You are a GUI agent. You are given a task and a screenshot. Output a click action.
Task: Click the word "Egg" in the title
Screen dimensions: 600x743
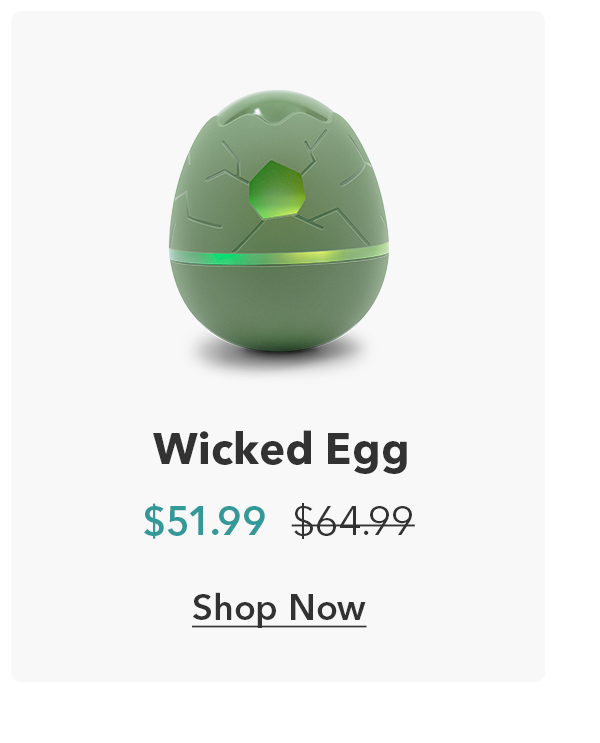[x=367, y=451]
